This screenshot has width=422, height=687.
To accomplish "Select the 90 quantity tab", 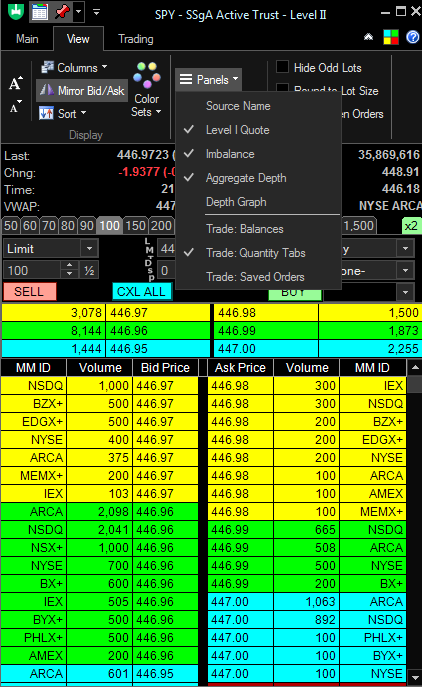I will [x=87, y=226].
